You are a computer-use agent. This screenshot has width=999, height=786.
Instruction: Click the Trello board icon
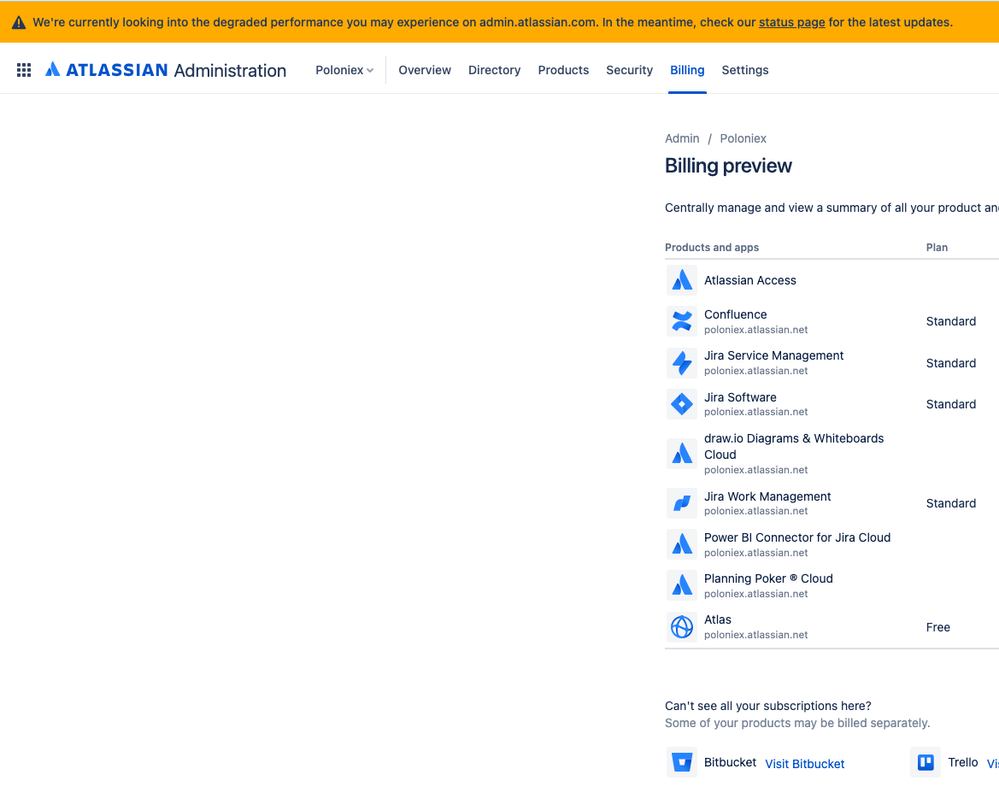point(926,762)
